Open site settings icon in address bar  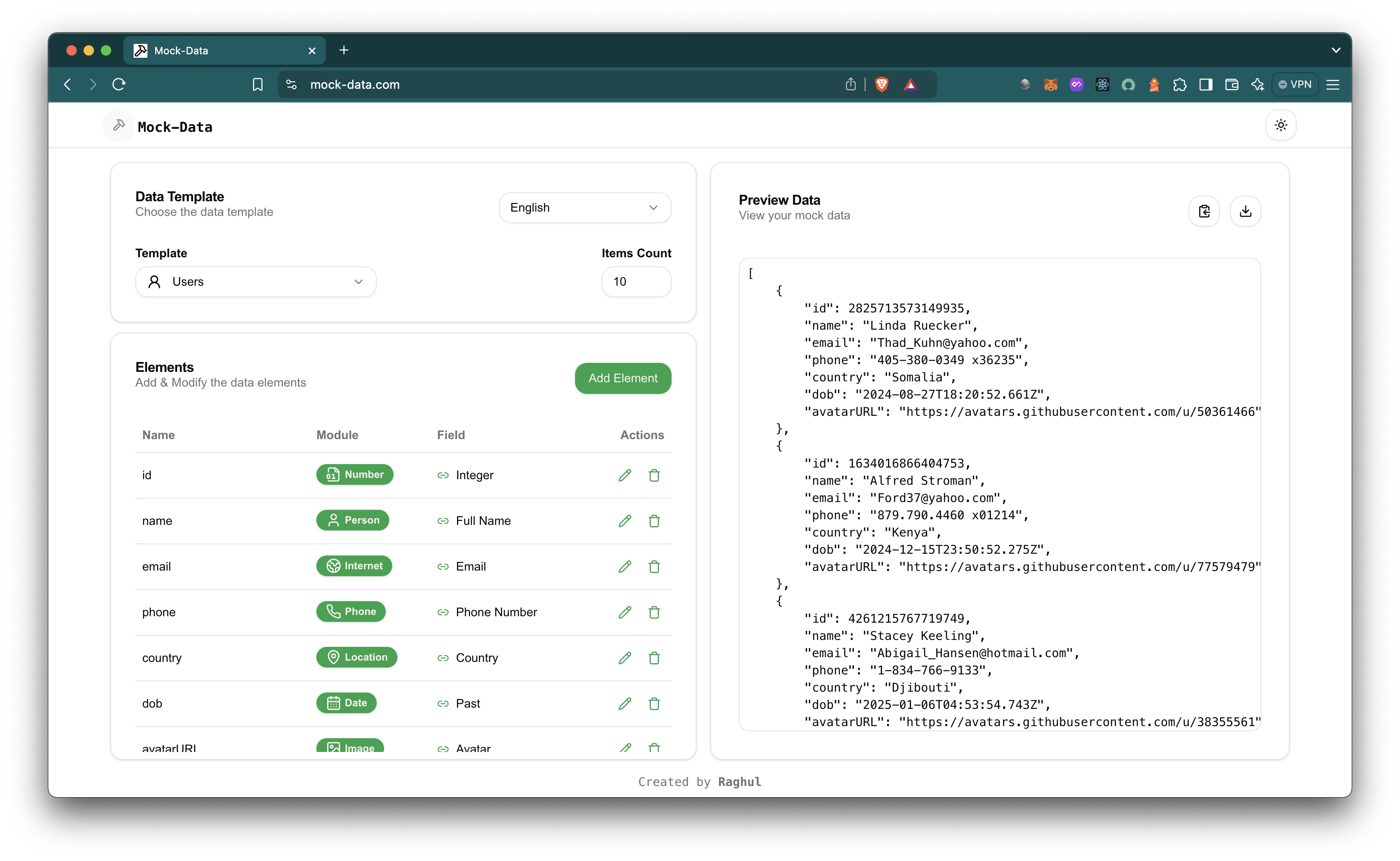click(x=291, y=84)
